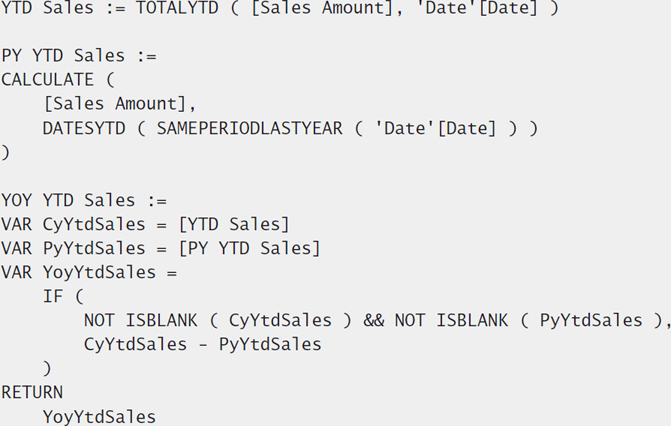
Task: Click the RETURN keyword
Action: pos(32,393)
